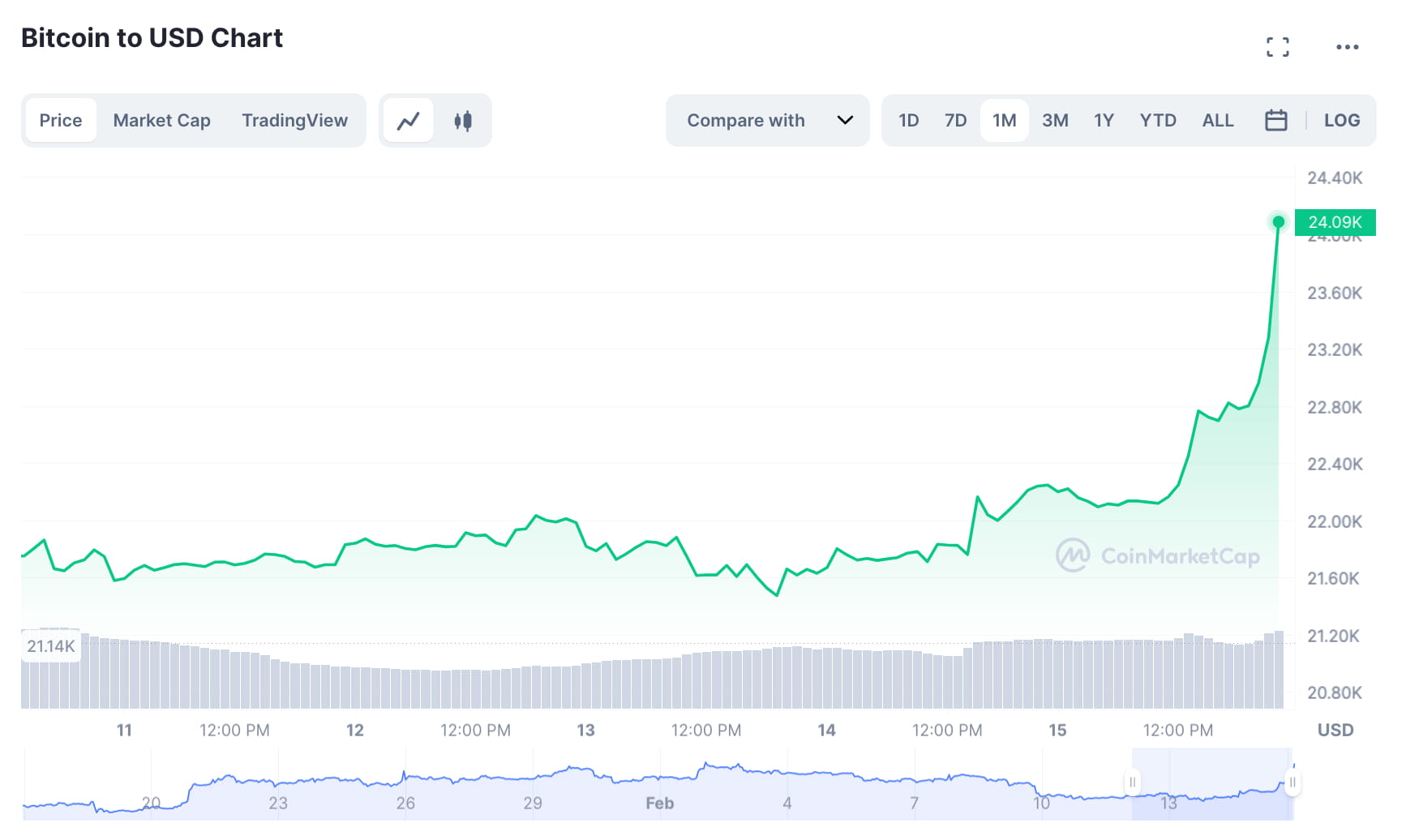
Task: Toggle logarithmic scale with LOG
Action: 1343,120
